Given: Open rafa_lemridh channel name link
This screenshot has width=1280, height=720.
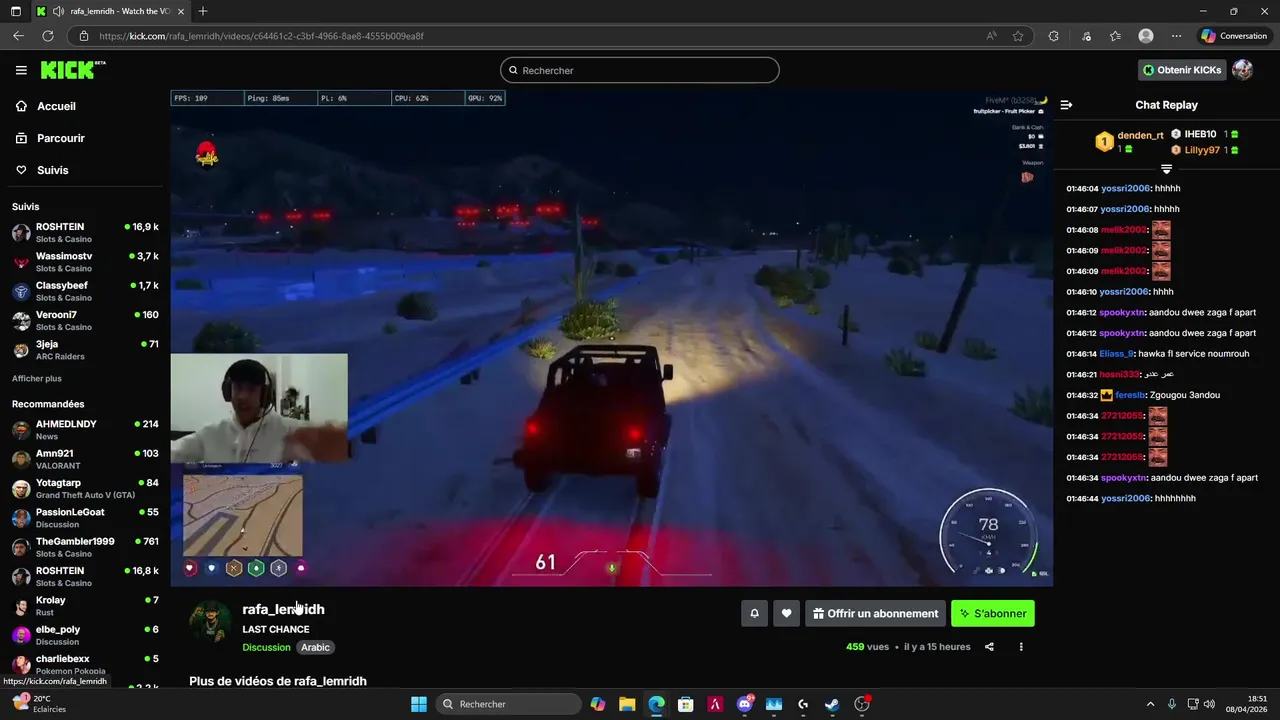Looking at the screenshot, I should click(x=283, y=609).
